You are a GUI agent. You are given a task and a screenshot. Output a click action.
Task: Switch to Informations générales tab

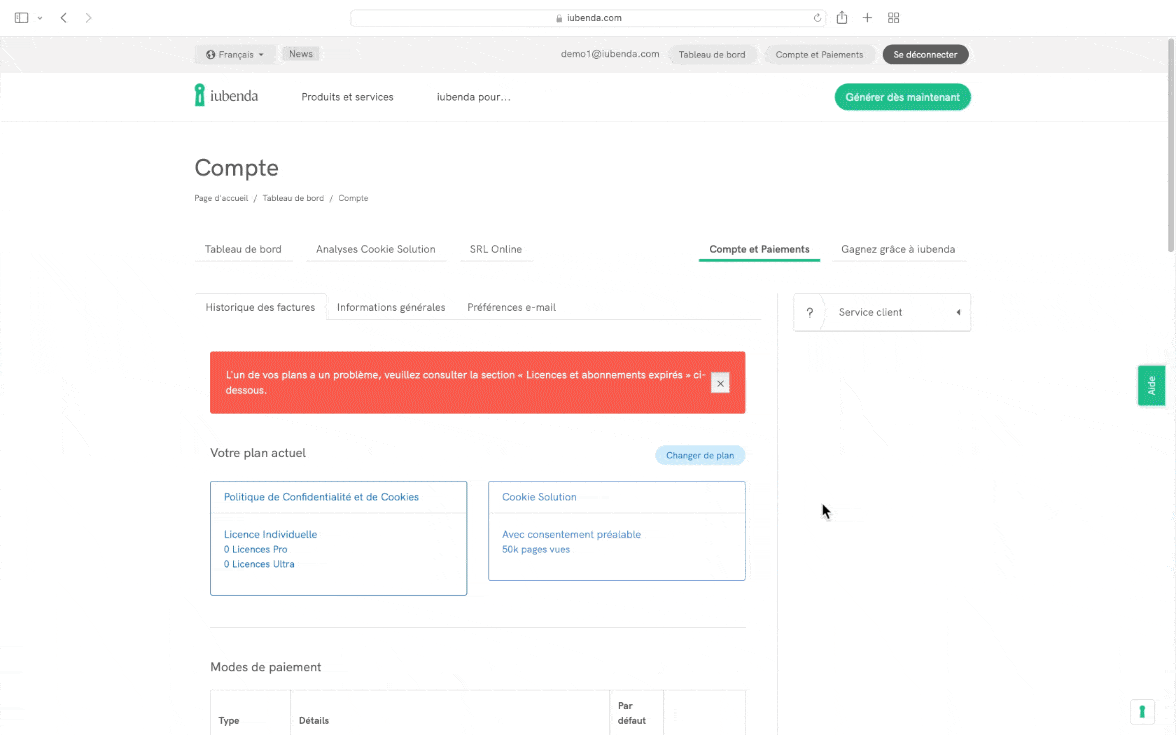391,307
